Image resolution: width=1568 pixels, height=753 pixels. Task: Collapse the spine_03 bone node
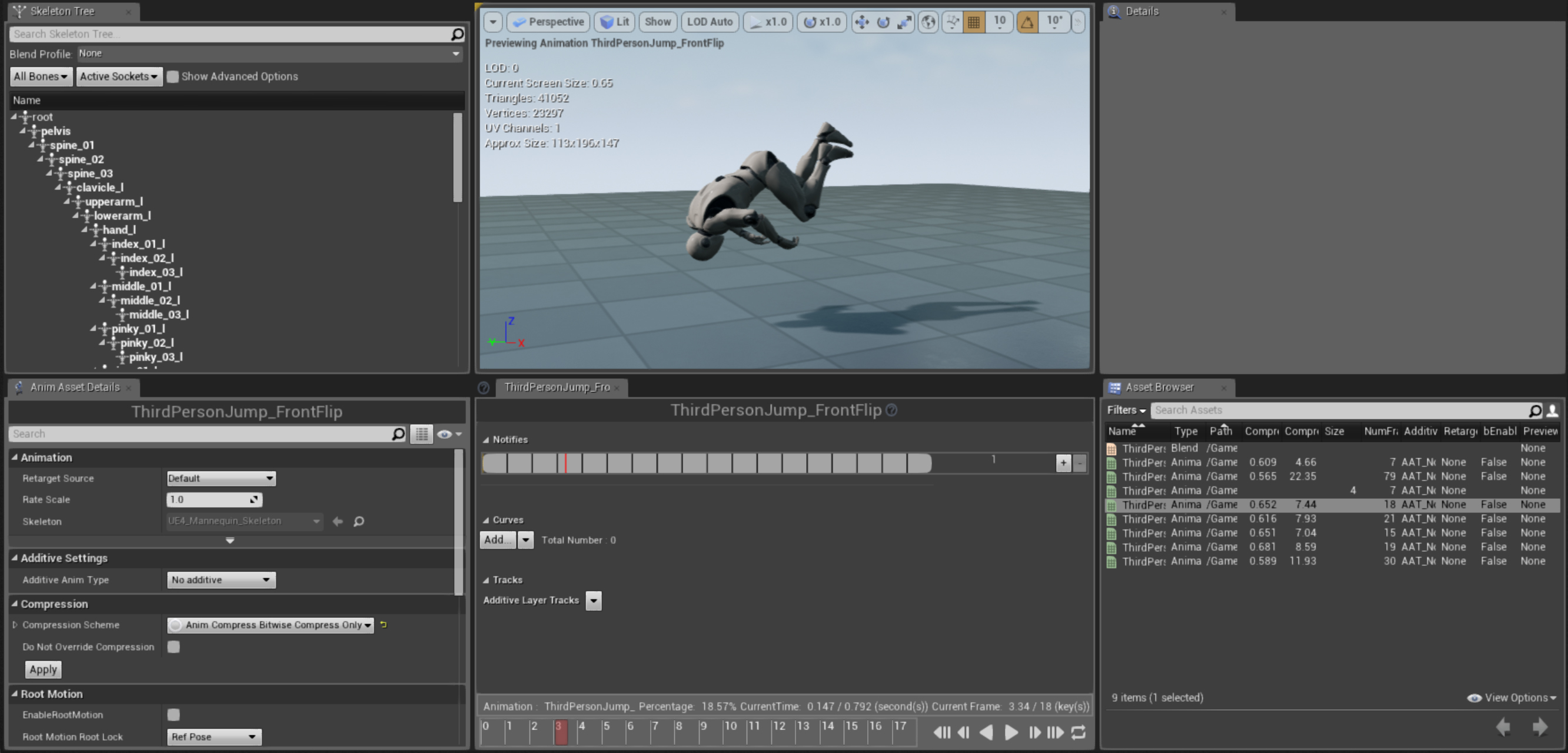50,174
